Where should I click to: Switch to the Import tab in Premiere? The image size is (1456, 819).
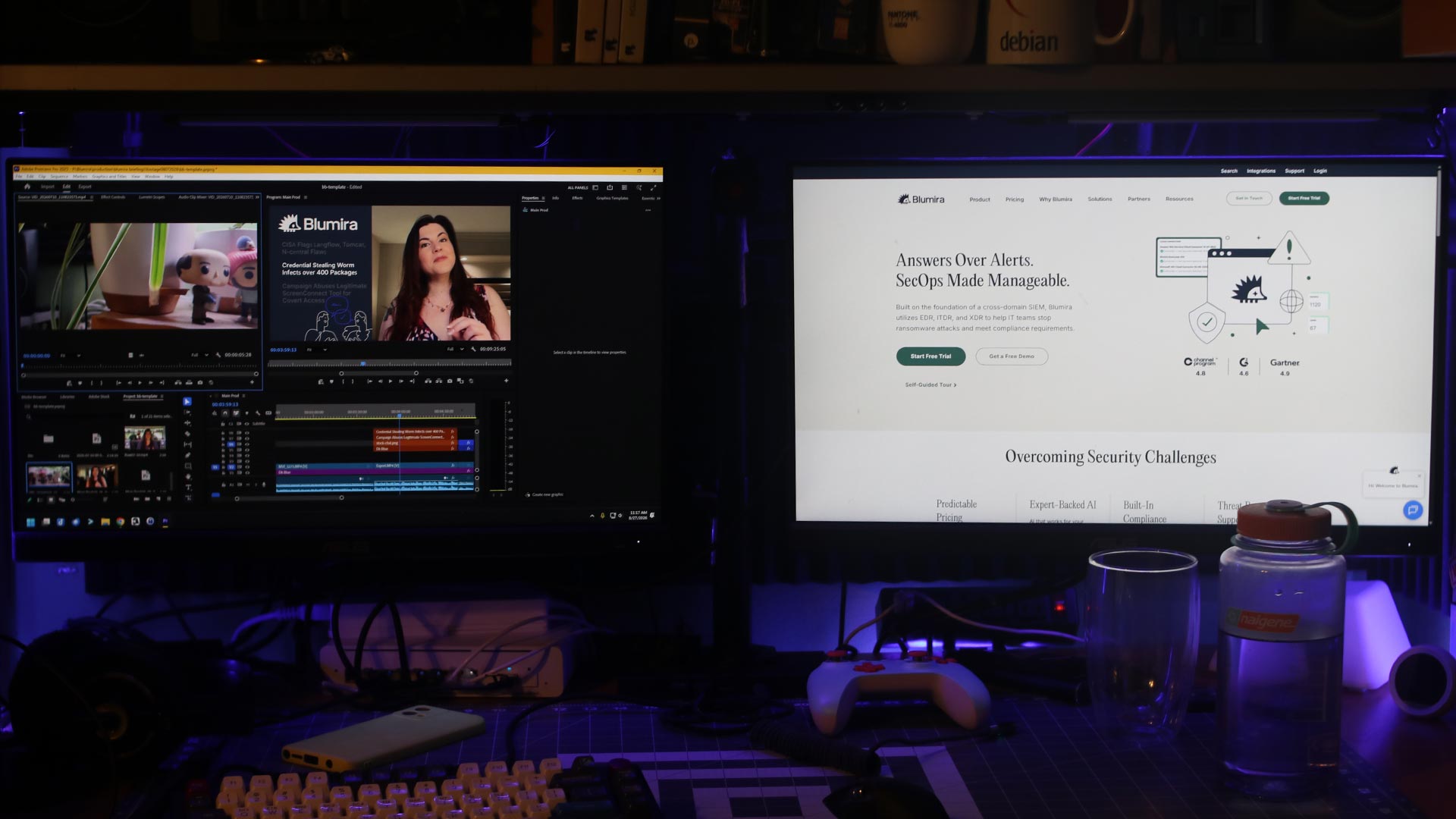tap(48, 187)
